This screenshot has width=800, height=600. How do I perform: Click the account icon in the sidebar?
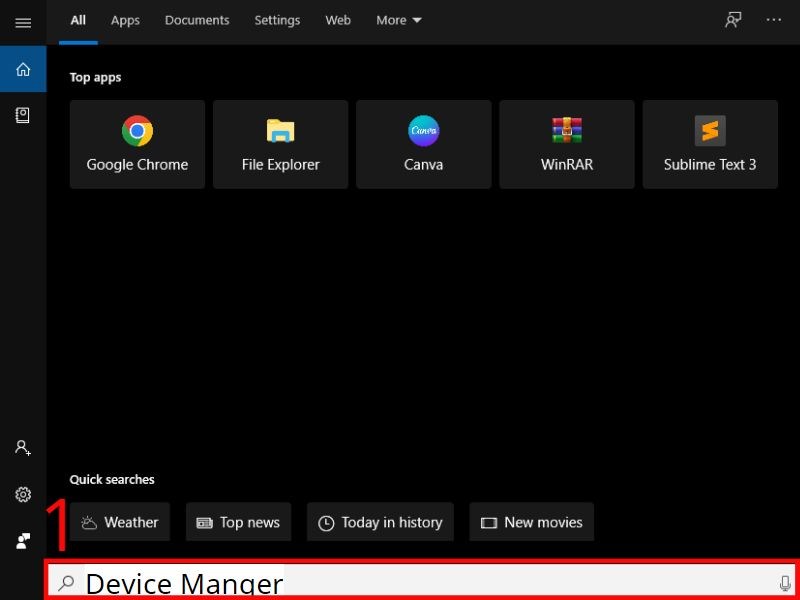pos(23,448)
